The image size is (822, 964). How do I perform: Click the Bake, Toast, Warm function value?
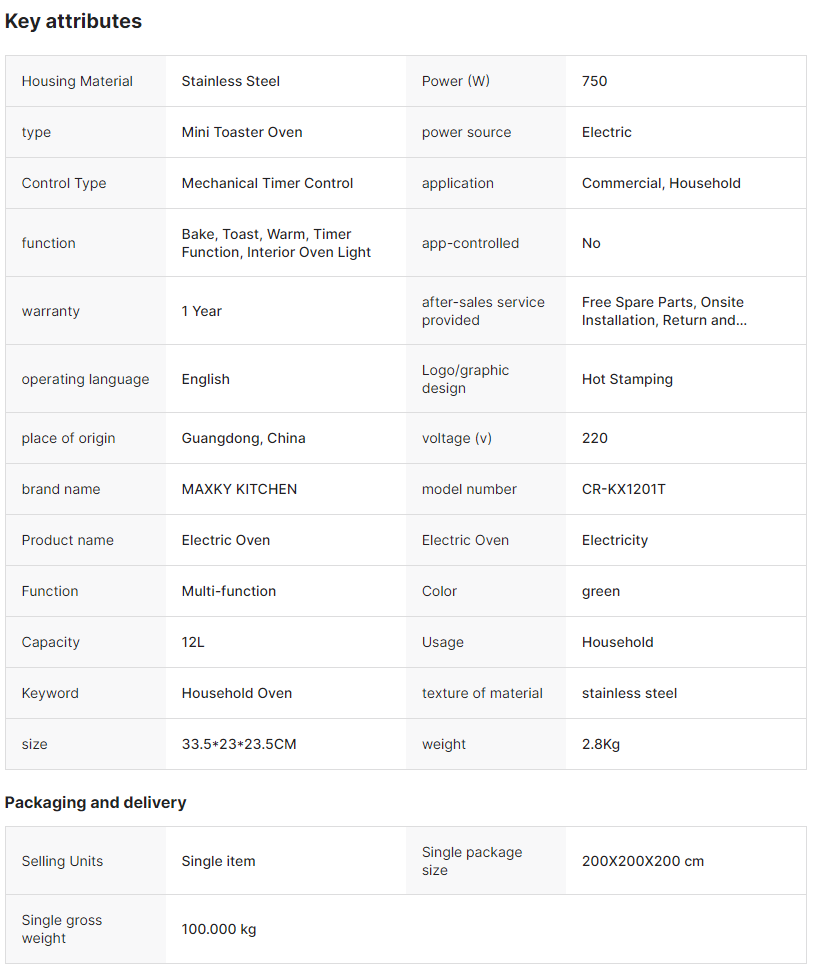click(275, 243)
